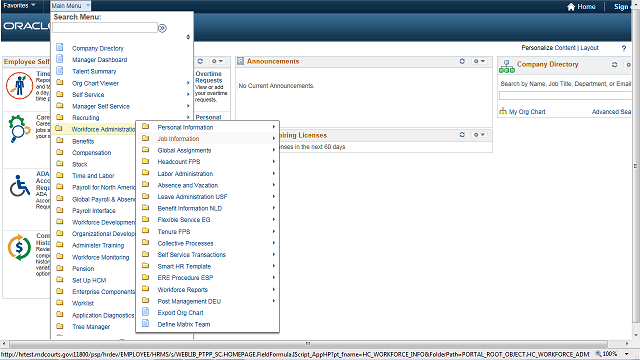
Task: Refresh the Expiring Licenses pagelet
Action: click(462, 135)
